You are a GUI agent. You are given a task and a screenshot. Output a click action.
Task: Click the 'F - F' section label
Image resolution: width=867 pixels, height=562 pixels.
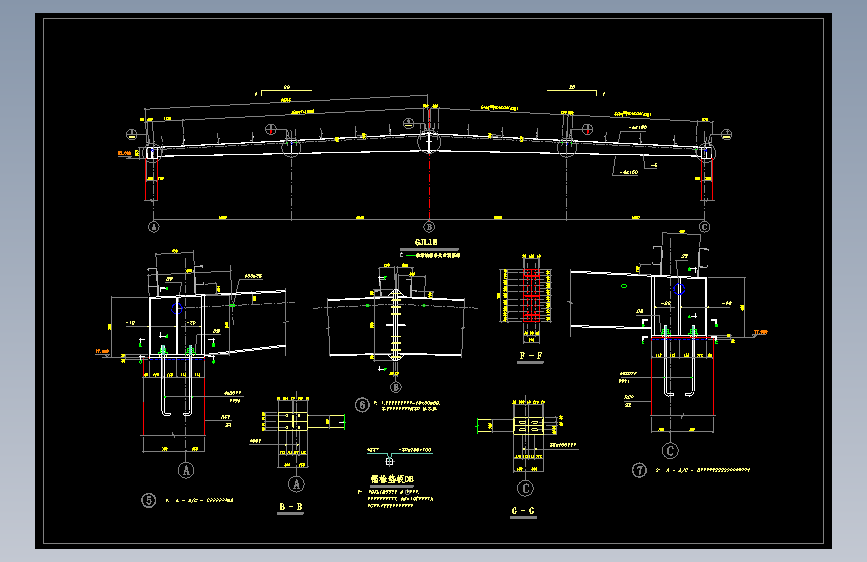point(531,356)
